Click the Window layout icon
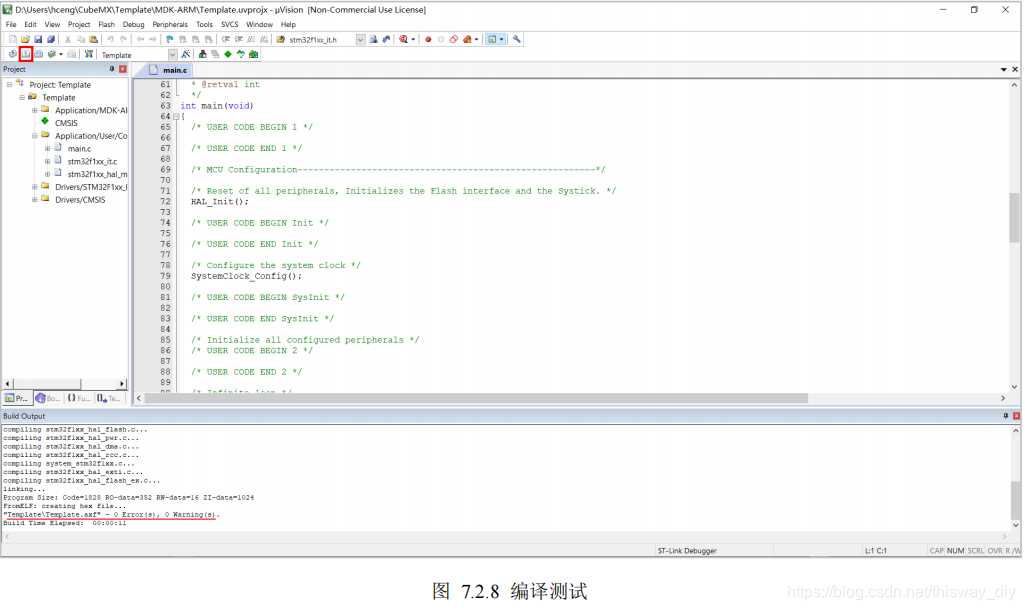1025x610 pixels. click(x=492, y=39)
